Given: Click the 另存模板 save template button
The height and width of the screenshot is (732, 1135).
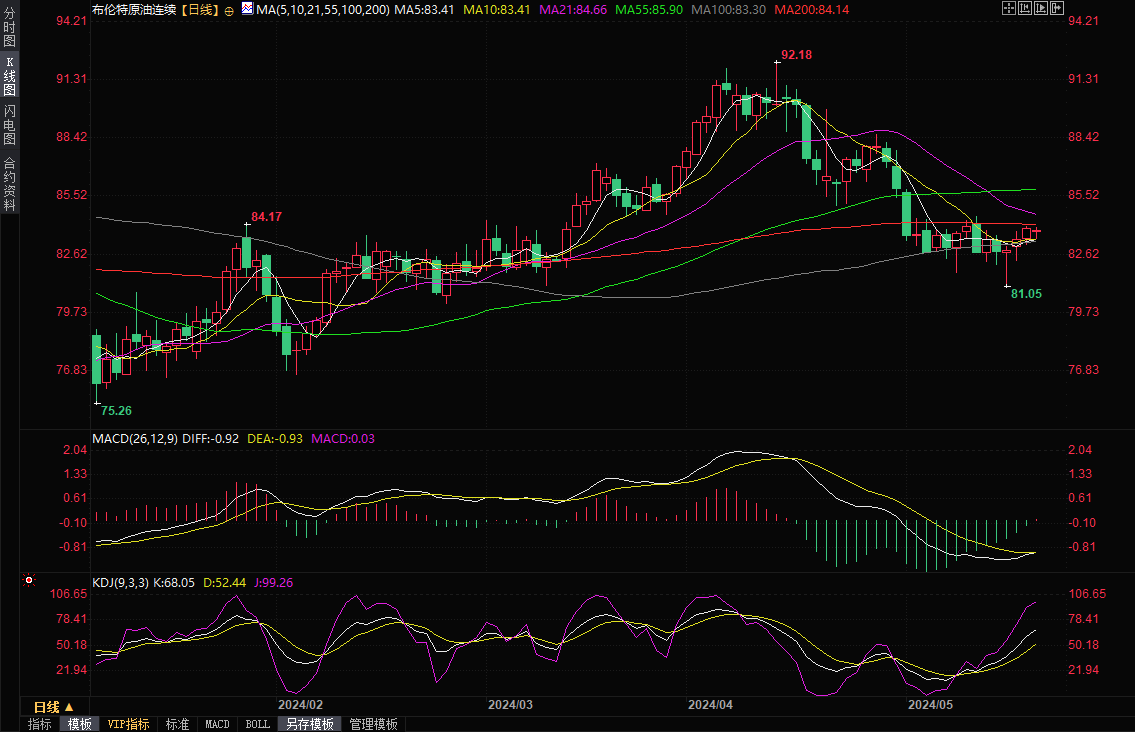Looking at the screenshot, I should pos(308,724).
